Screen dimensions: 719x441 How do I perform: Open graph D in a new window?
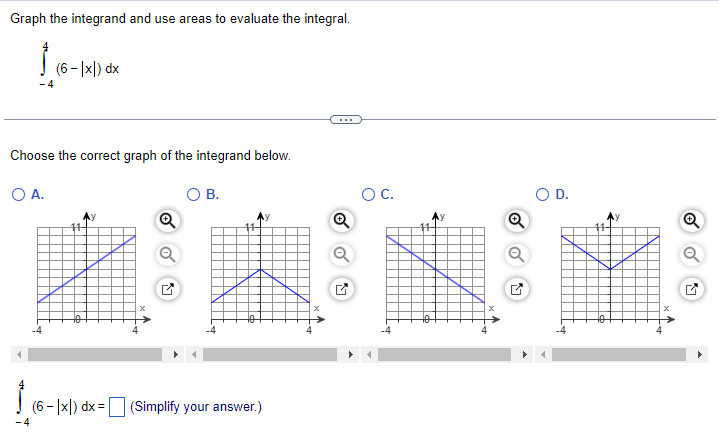pos(691,289)
